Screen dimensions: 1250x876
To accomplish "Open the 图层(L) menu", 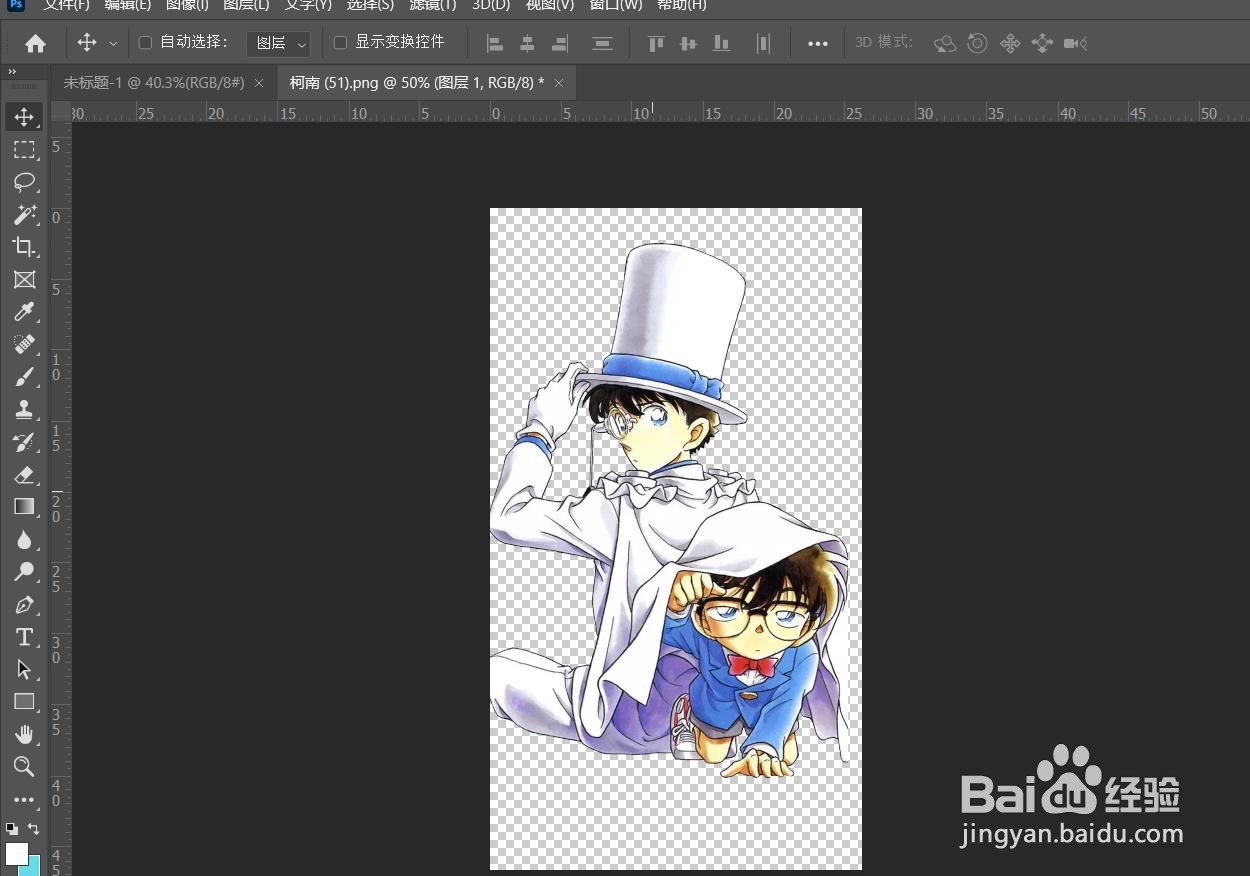I will point(246,5).
